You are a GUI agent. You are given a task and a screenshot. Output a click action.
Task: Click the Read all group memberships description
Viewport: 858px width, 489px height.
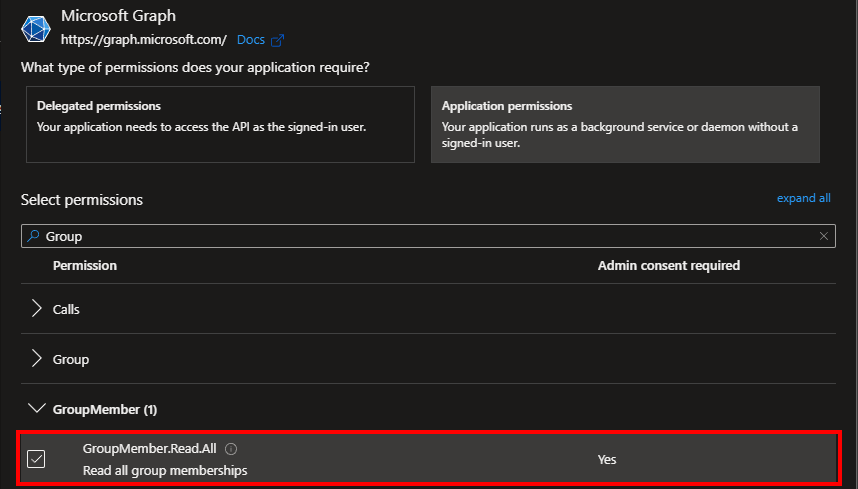point(165,470)
